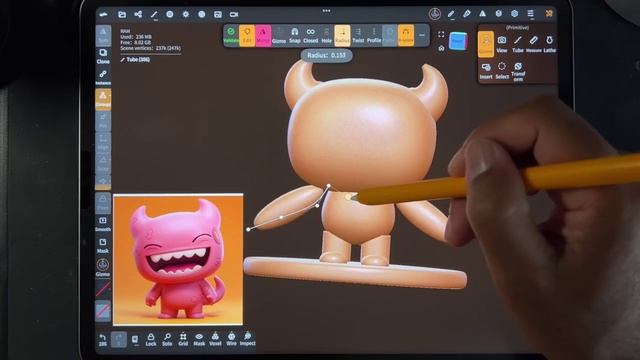Tap the pink monster reference image
The height and width of the screenshot is (360, 640).
178,260
